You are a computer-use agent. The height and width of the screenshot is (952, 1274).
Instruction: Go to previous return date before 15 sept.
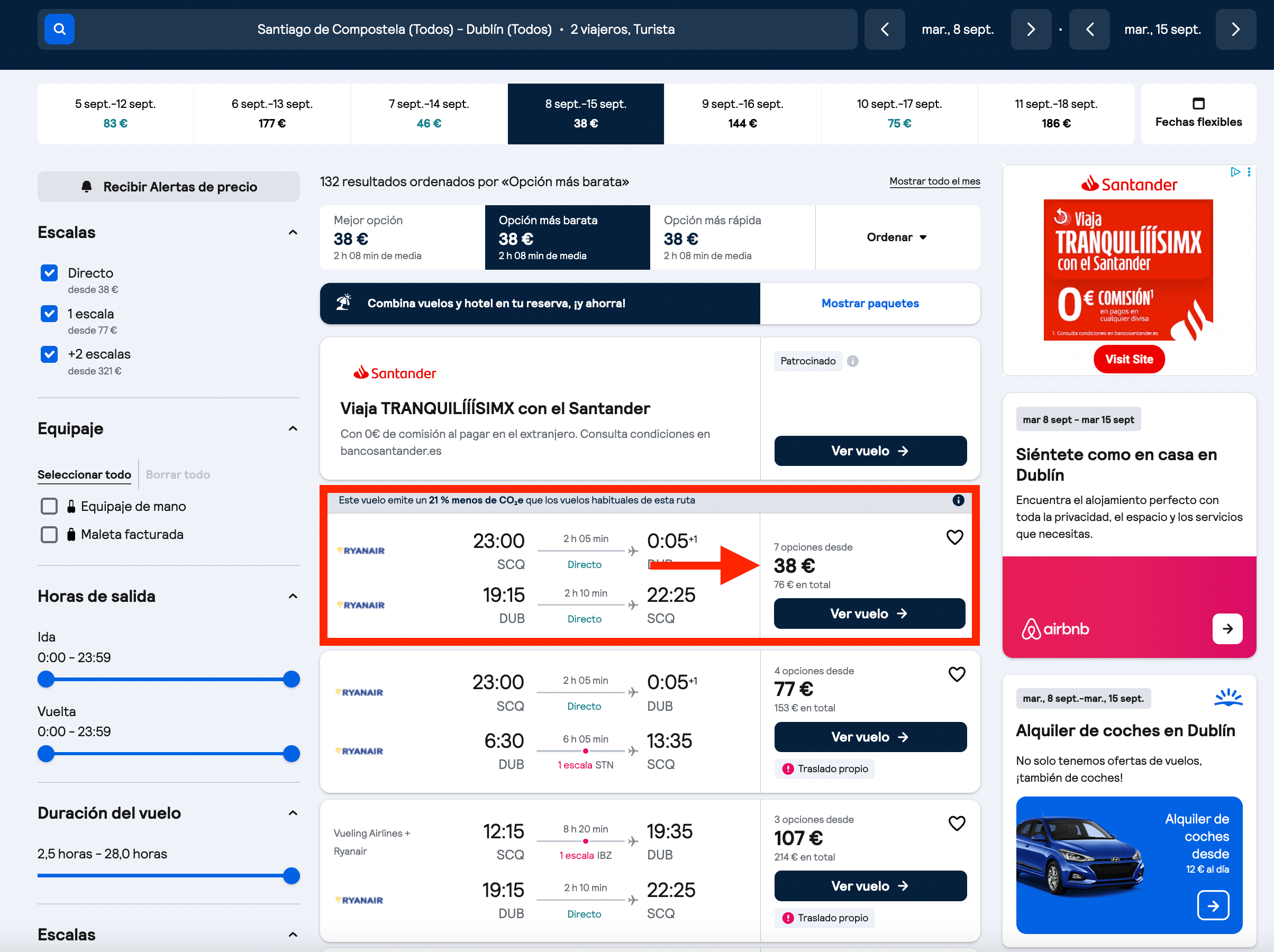tap(1090, 29)
